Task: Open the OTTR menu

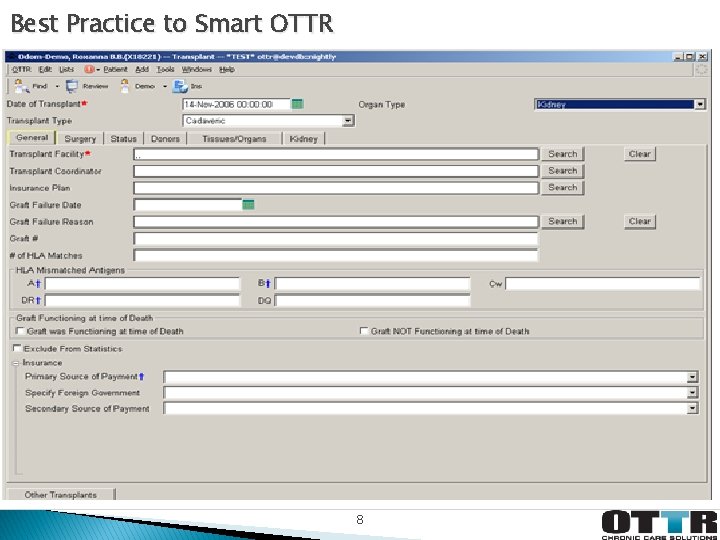Action: (22, 69)
